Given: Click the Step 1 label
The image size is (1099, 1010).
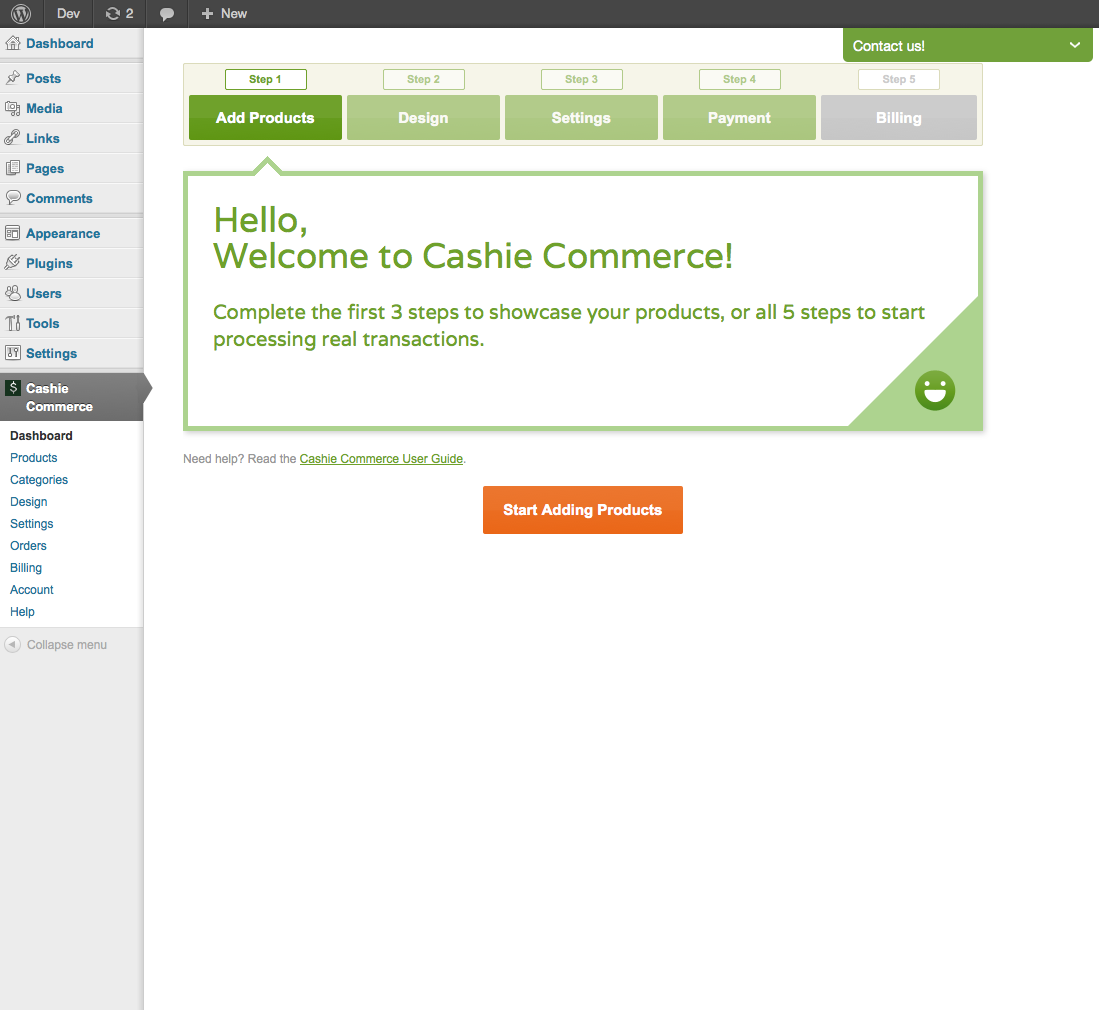Looking at the screenshot, I should pyautogui.click(x=266, y=79).
